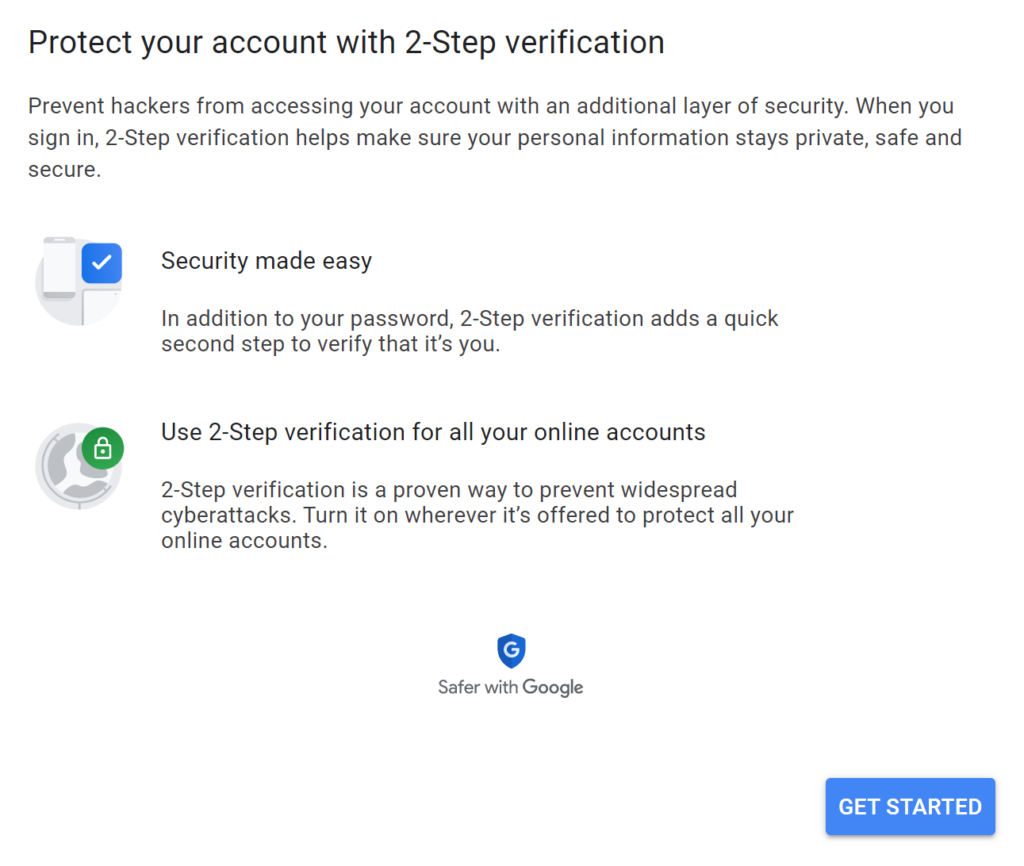Image resolution: width=1024 pixels, height=866 pixels.
Task: Click the Use 2-Step verification section title
Action: (x=433, y=432)
